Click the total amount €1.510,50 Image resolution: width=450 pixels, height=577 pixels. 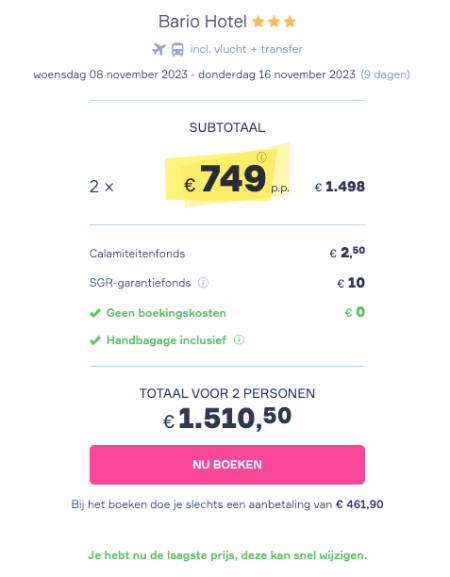point(227,418)
